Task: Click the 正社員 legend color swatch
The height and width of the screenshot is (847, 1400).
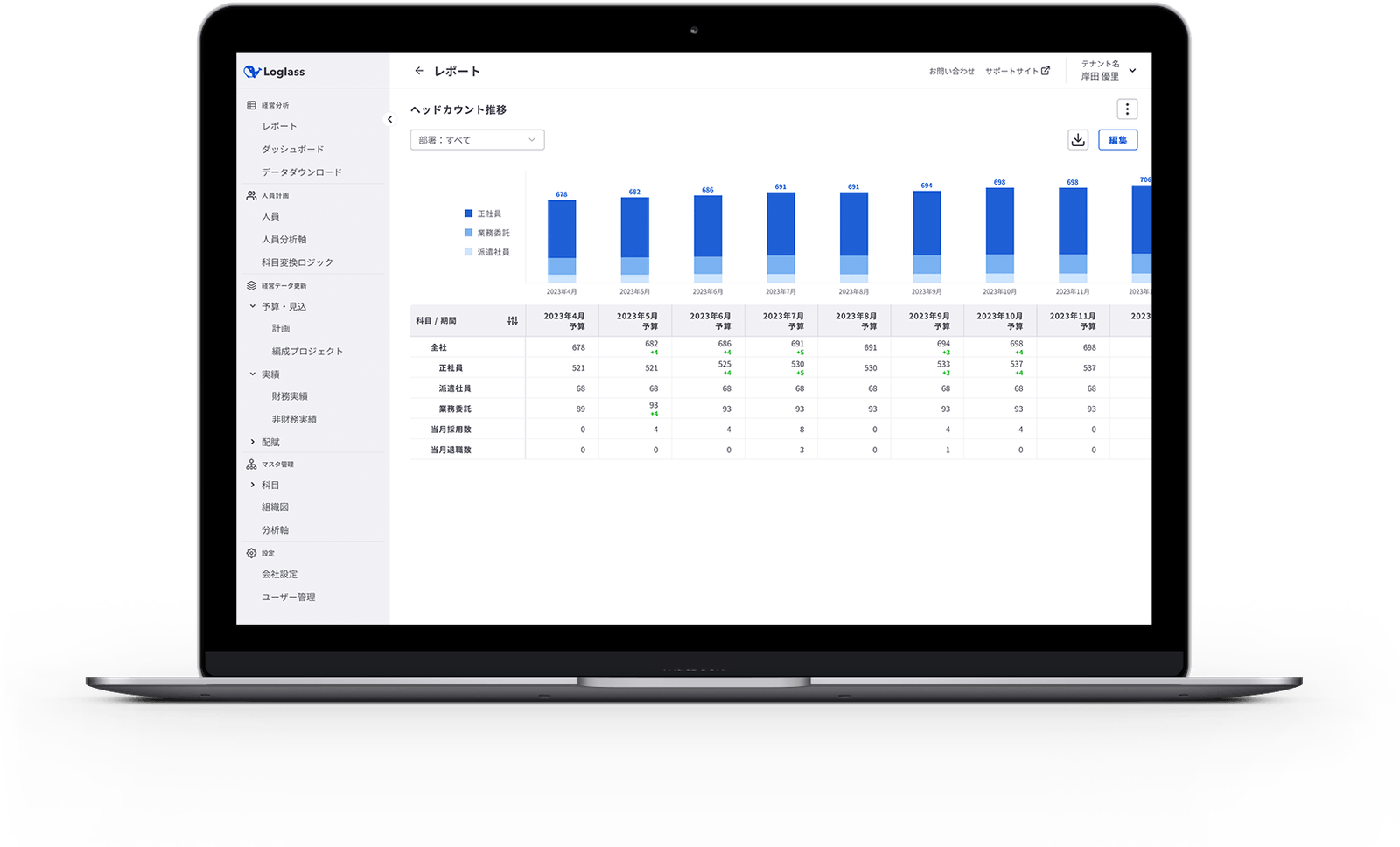Action: (468, 213)
